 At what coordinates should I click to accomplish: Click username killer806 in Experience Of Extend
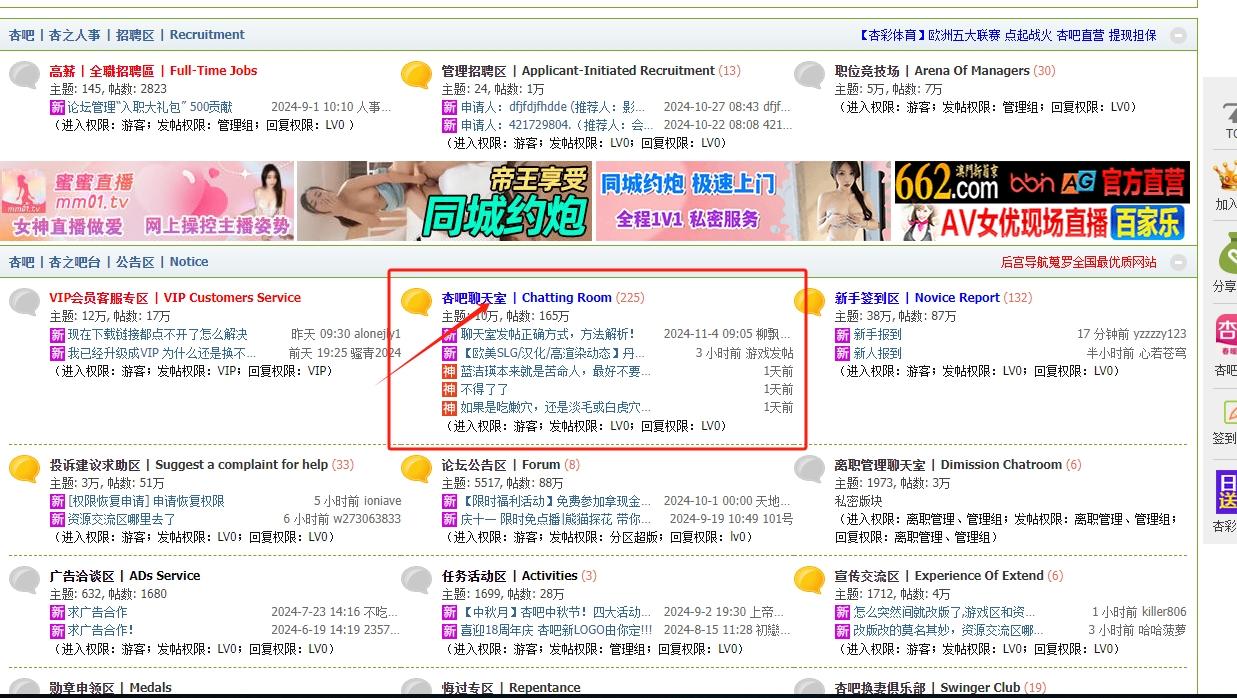[1163, 612]
